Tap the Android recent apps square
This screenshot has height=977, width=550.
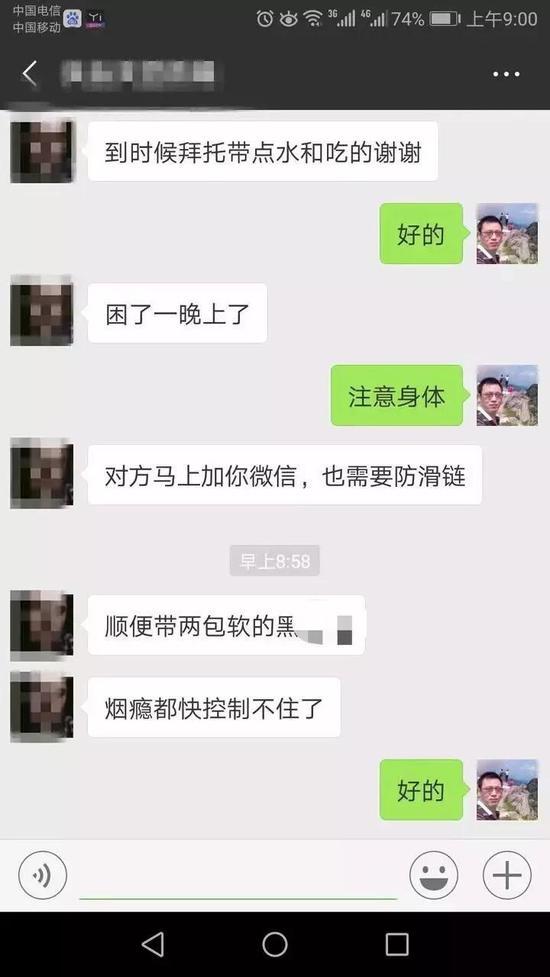pyautogui.click(x=397, y=944)
